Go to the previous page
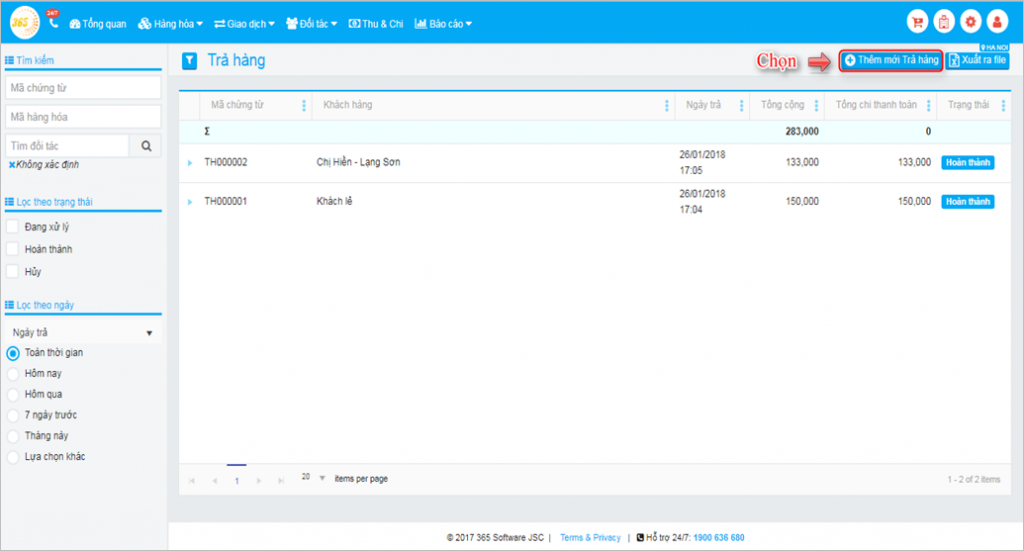Image resolution: width=1024 pixels, height=551 pixels. (x=214, y=480)
